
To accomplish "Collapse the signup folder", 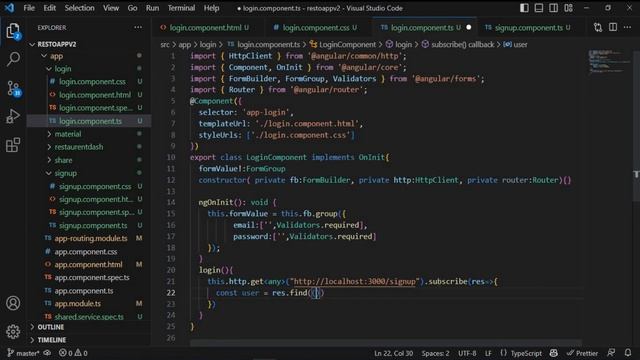I will coord(49,173).
